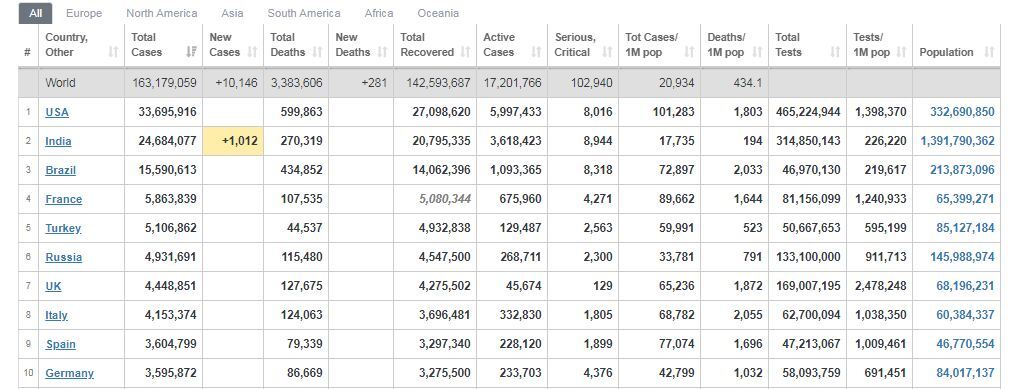Select World new deaths +281
Image resolution: width=1022 pixels, height=389 pixels.
click(373, 83)
